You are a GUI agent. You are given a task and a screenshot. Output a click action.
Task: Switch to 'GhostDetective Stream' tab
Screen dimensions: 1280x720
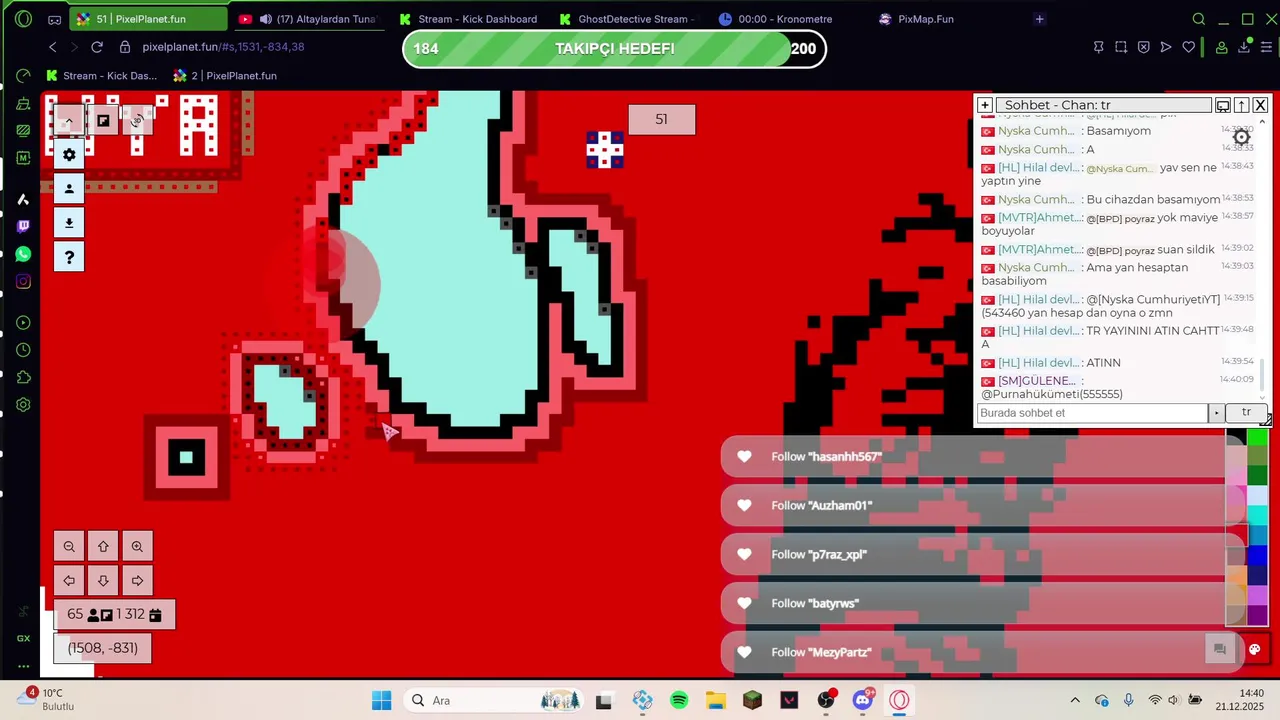click(628, 19)
